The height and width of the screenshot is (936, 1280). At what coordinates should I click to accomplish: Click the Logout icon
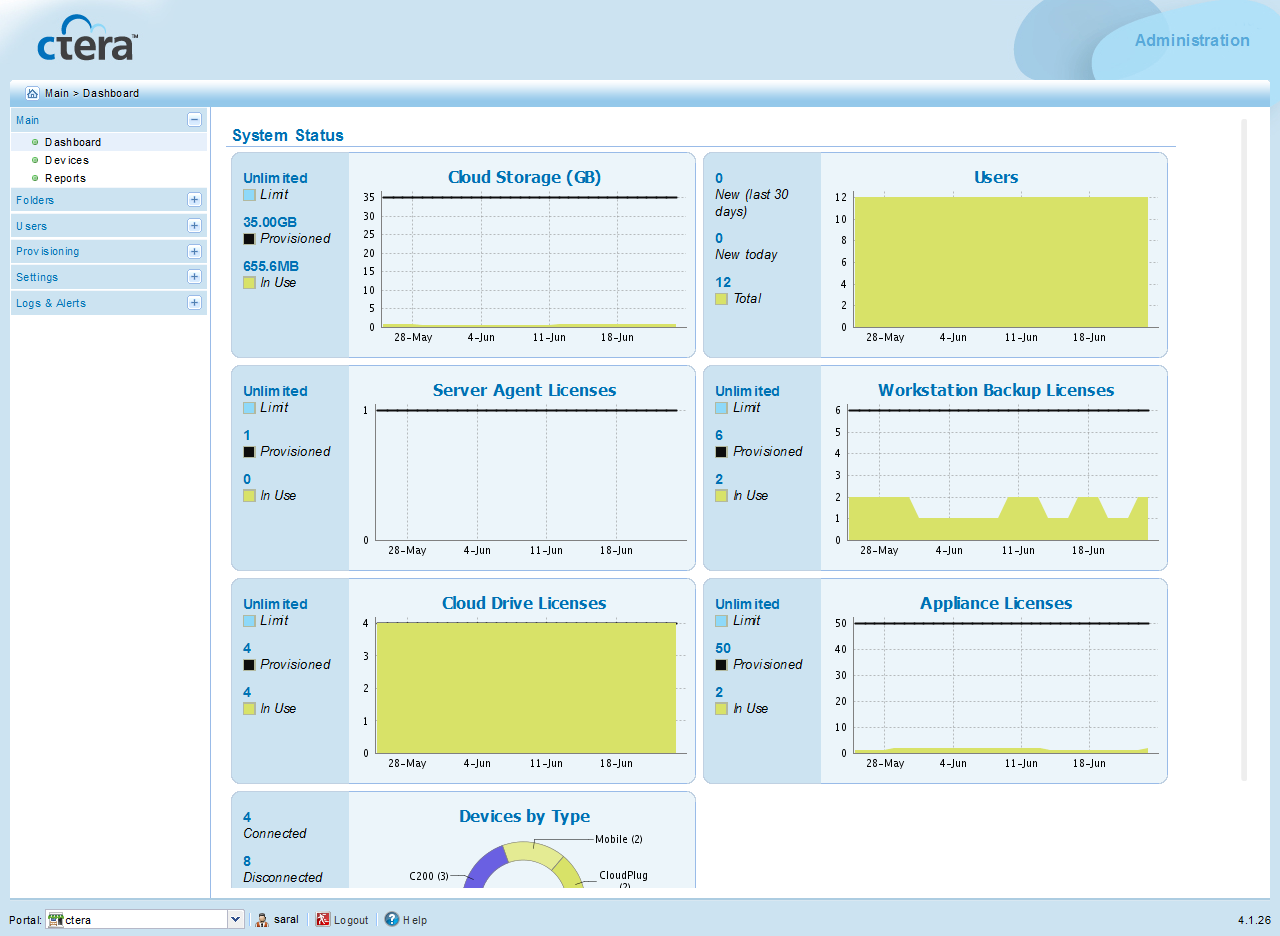click(x=323, y=920)
